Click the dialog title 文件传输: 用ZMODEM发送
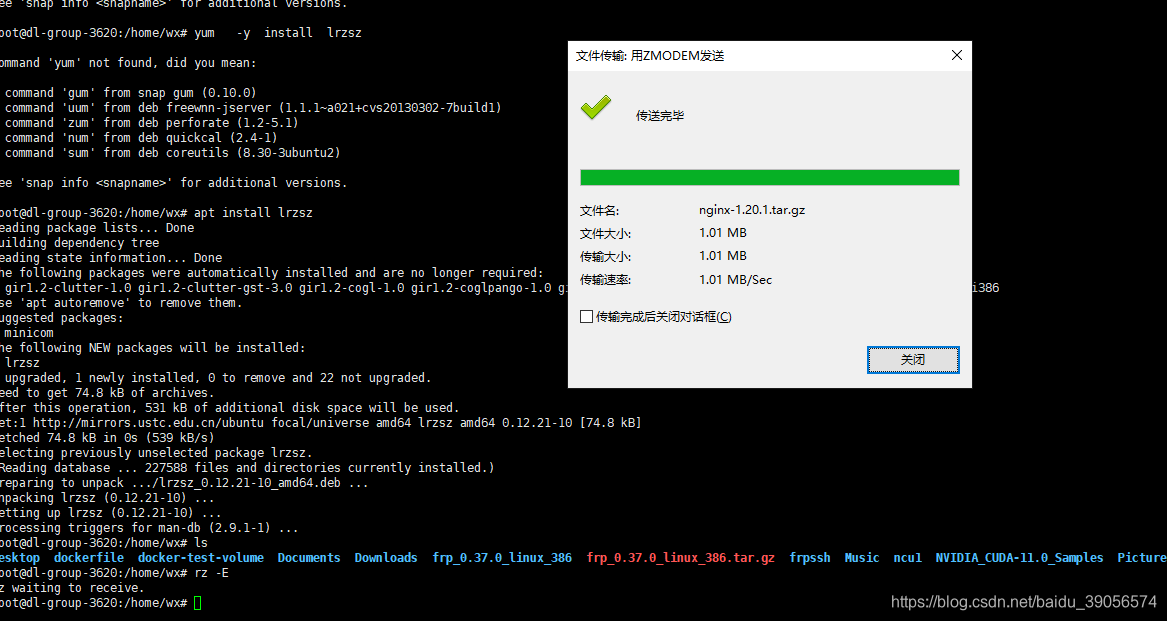The height and width of the screenshot is (621, 1167). (x=650, y=56)
